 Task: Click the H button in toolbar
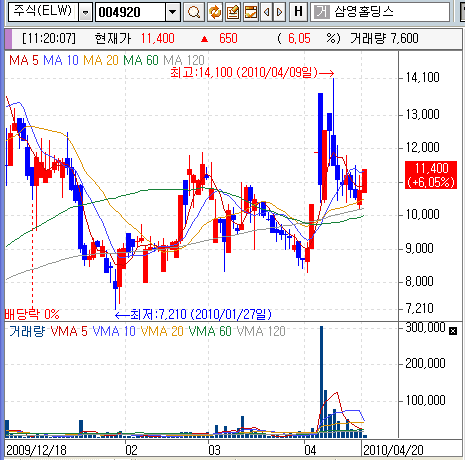coord(298,12)
